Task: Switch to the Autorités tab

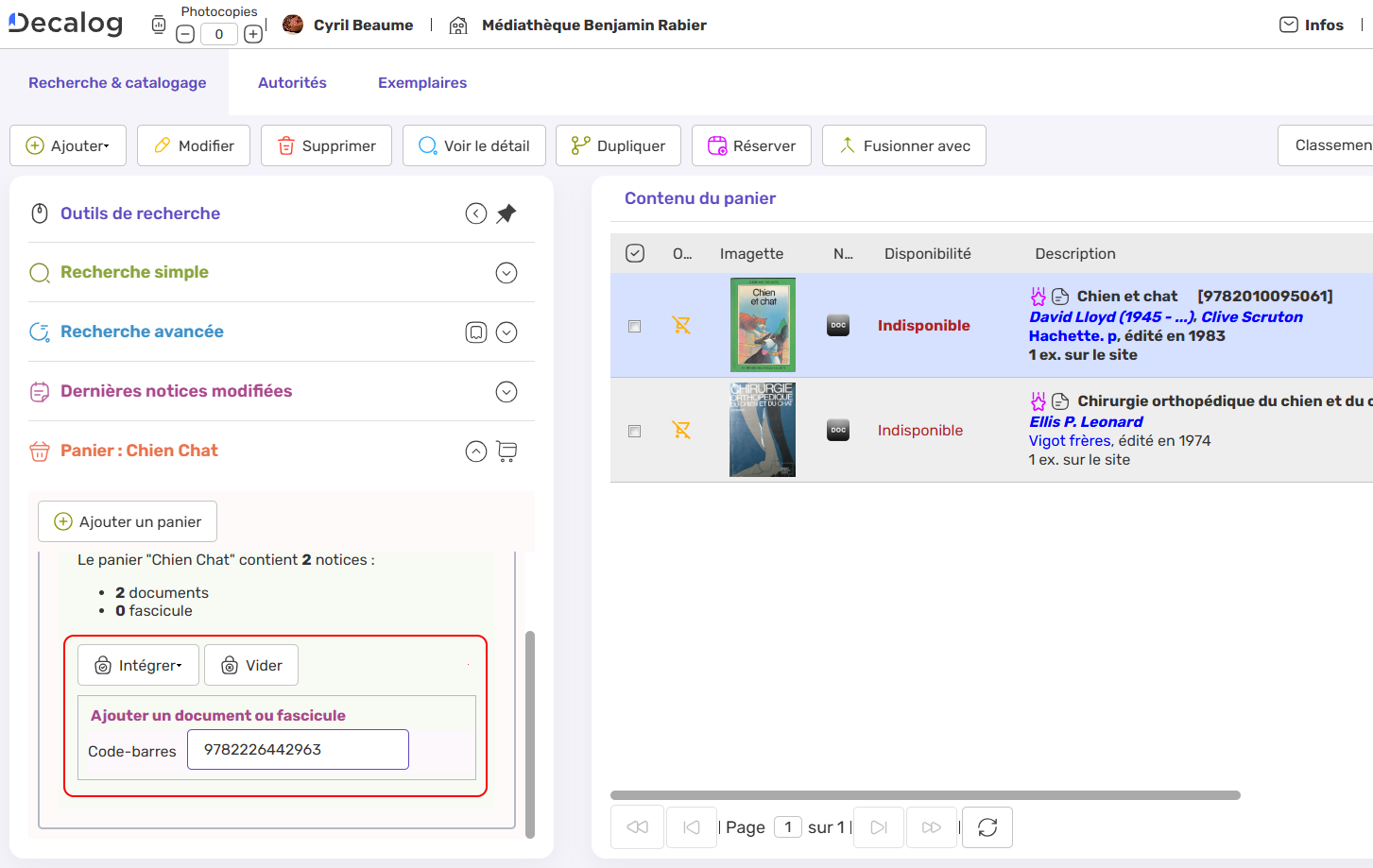Action: (x=292, y=82)
